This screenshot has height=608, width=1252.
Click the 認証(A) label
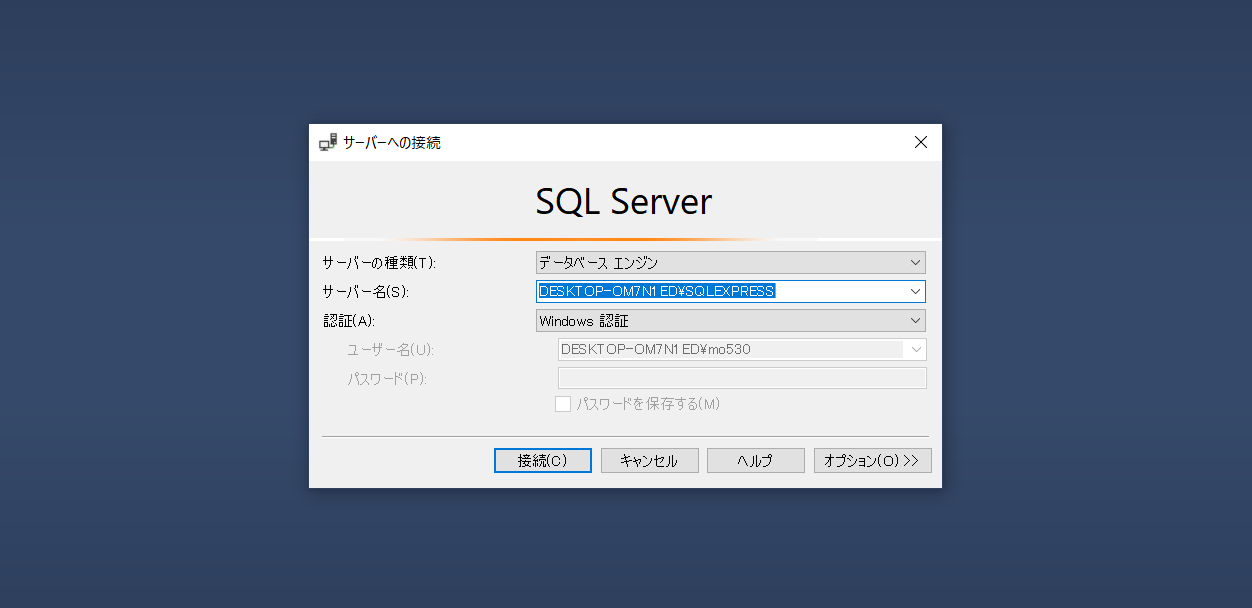coord(348,321)
